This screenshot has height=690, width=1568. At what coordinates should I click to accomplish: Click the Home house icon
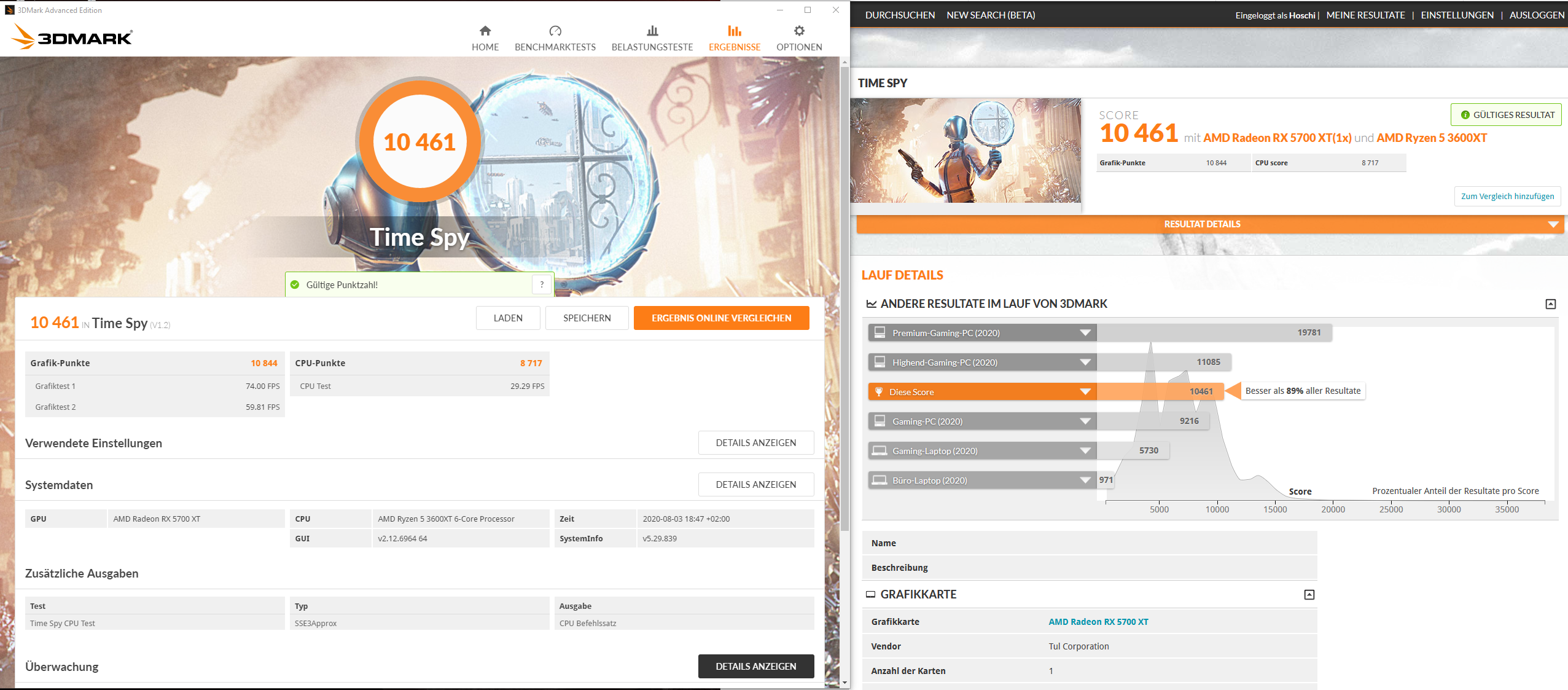coord(485,31)
